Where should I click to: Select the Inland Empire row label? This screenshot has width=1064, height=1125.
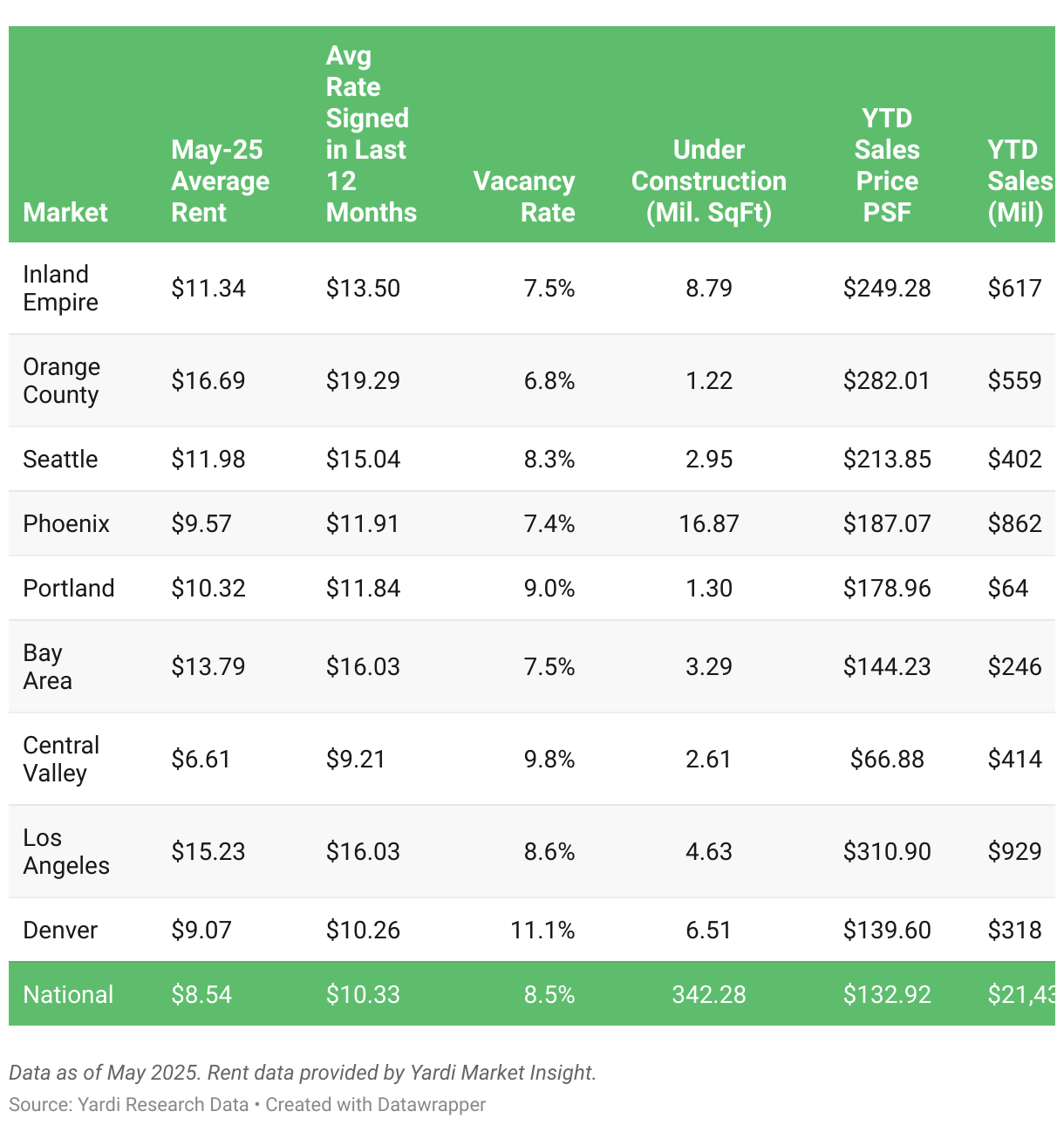click(x=60, y=288)
